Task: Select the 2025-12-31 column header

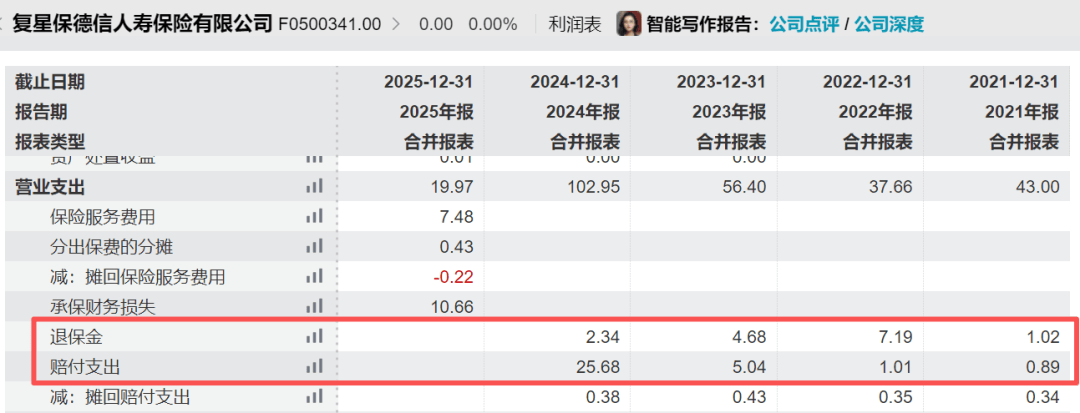Action: tap(428, 82)
